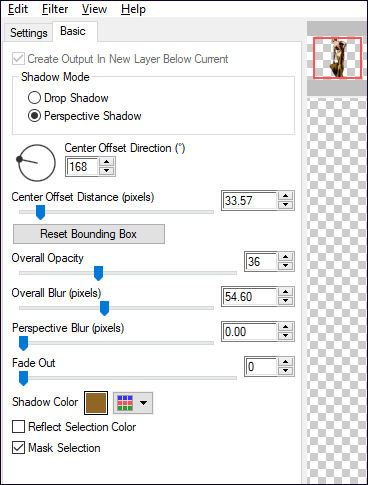
Task: Click the direction dial control
Action: pyautogui.click(x=36, y=163)
